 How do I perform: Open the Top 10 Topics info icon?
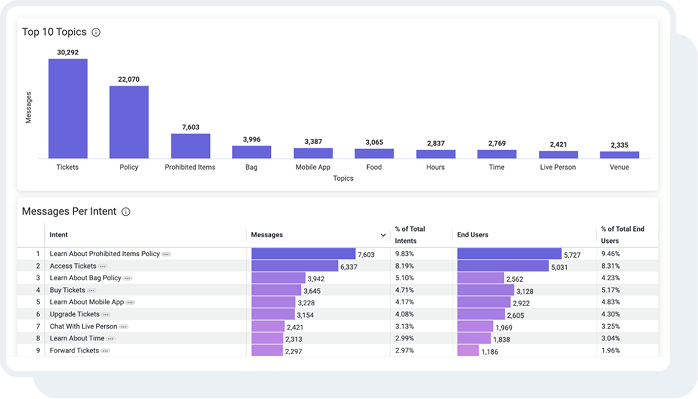coord(96,33)
